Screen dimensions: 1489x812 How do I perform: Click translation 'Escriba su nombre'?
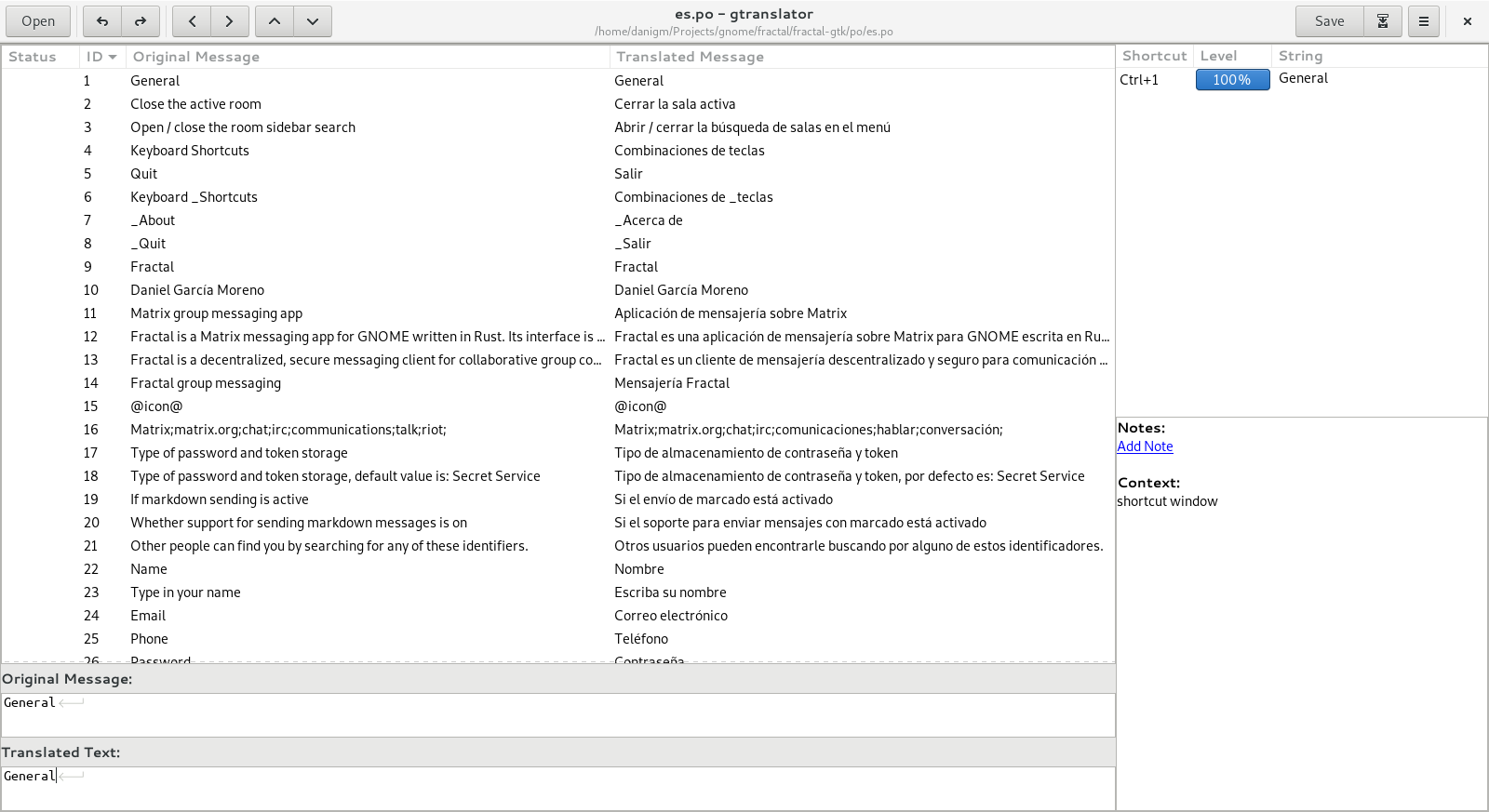point(670,592)
